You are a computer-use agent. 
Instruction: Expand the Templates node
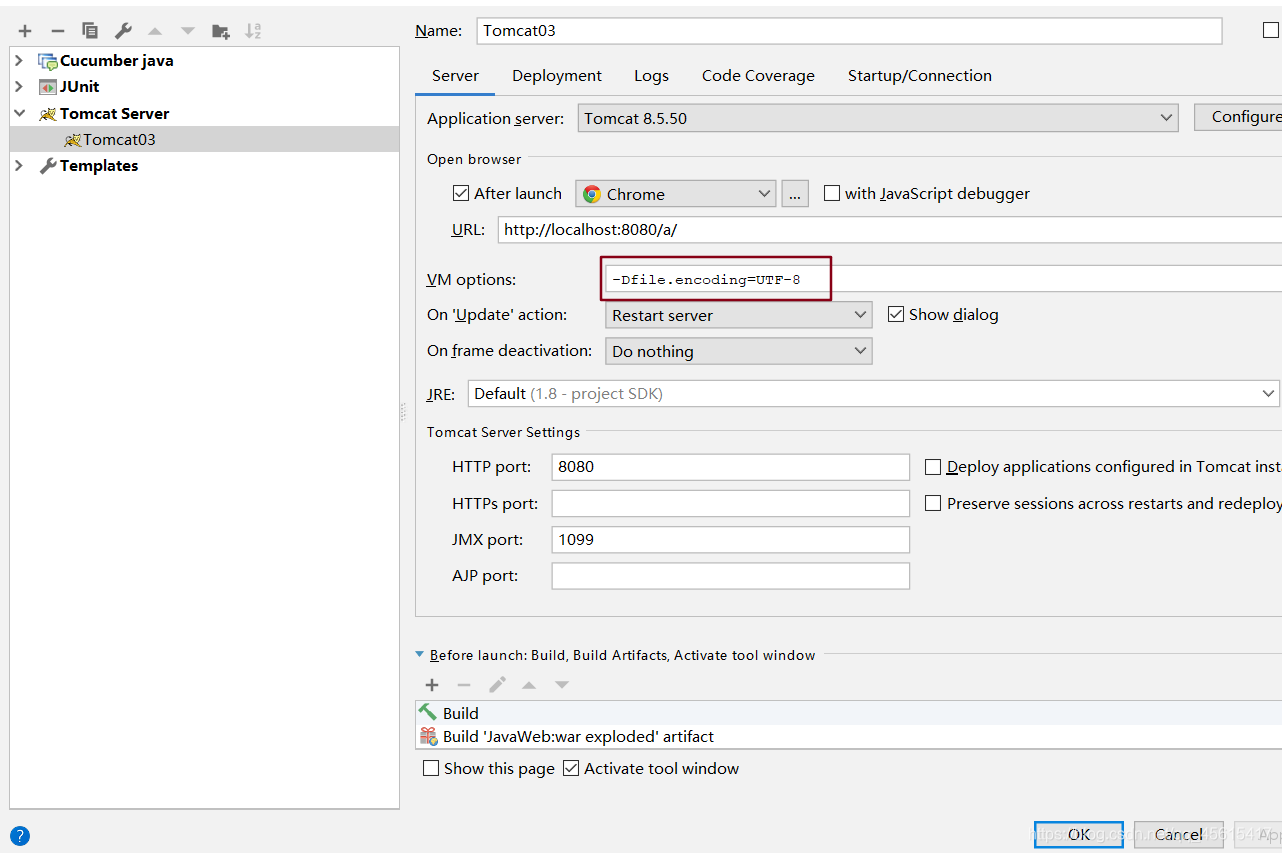coord(19,166)
